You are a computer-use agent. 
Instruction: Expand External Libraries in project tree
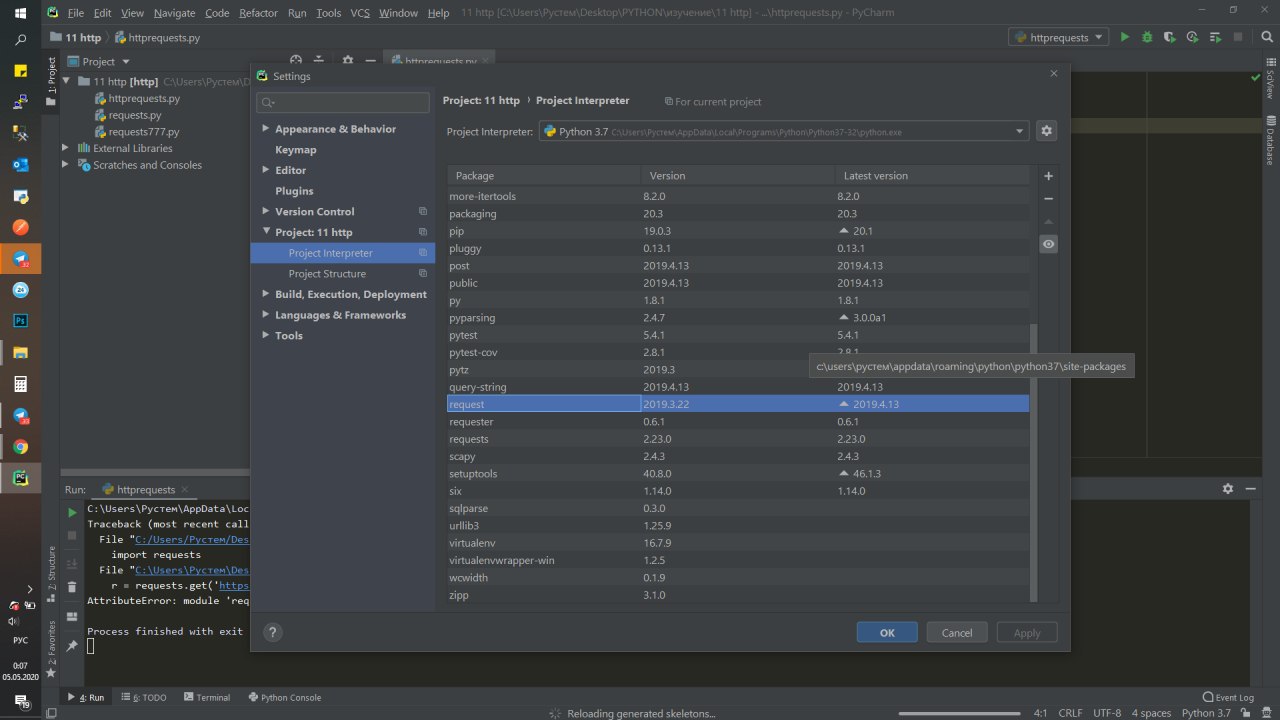(x=66, y=148)
